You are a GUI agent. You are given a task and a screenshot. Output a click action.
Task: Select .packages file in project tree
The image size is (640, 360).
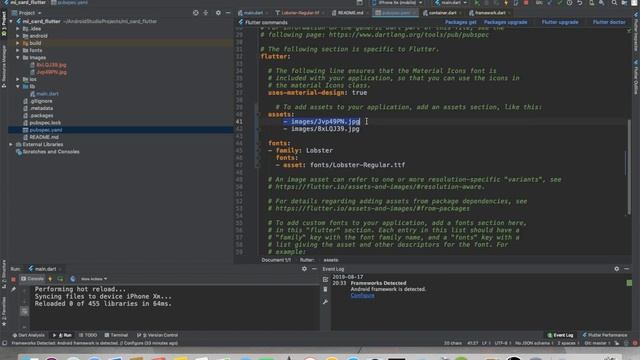(41, 116)
